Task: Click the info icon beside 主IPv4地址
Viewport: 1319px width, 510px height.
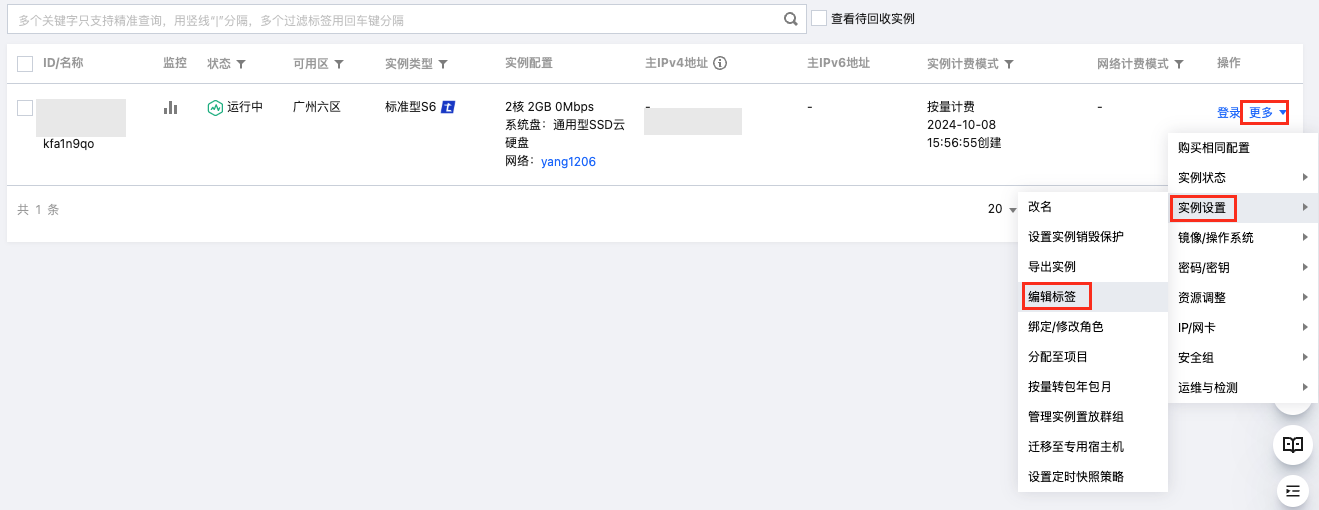Action: (x=719, y=63)
